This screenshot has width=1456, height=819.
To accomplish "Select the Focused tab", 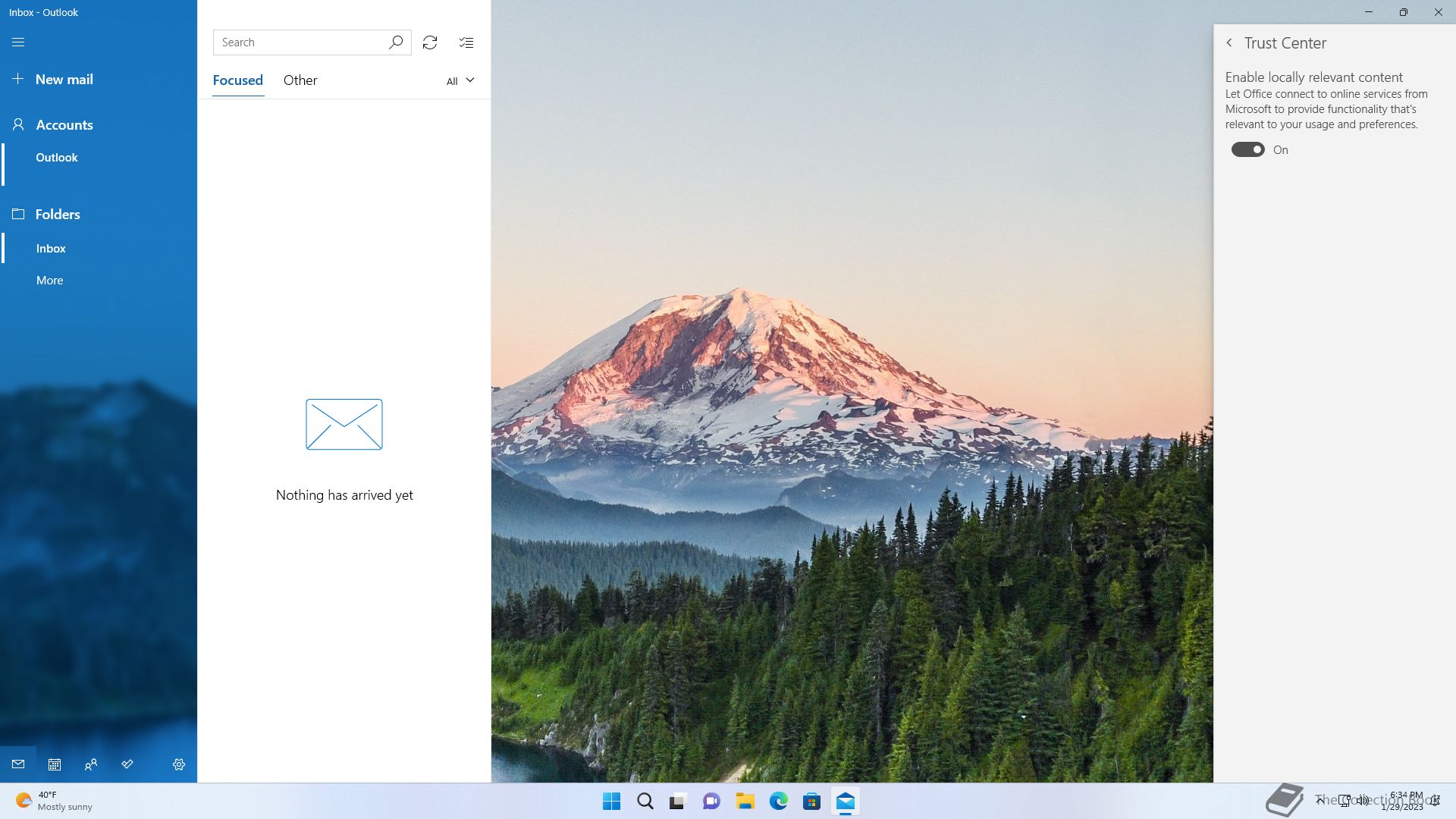I will (237, 80).
